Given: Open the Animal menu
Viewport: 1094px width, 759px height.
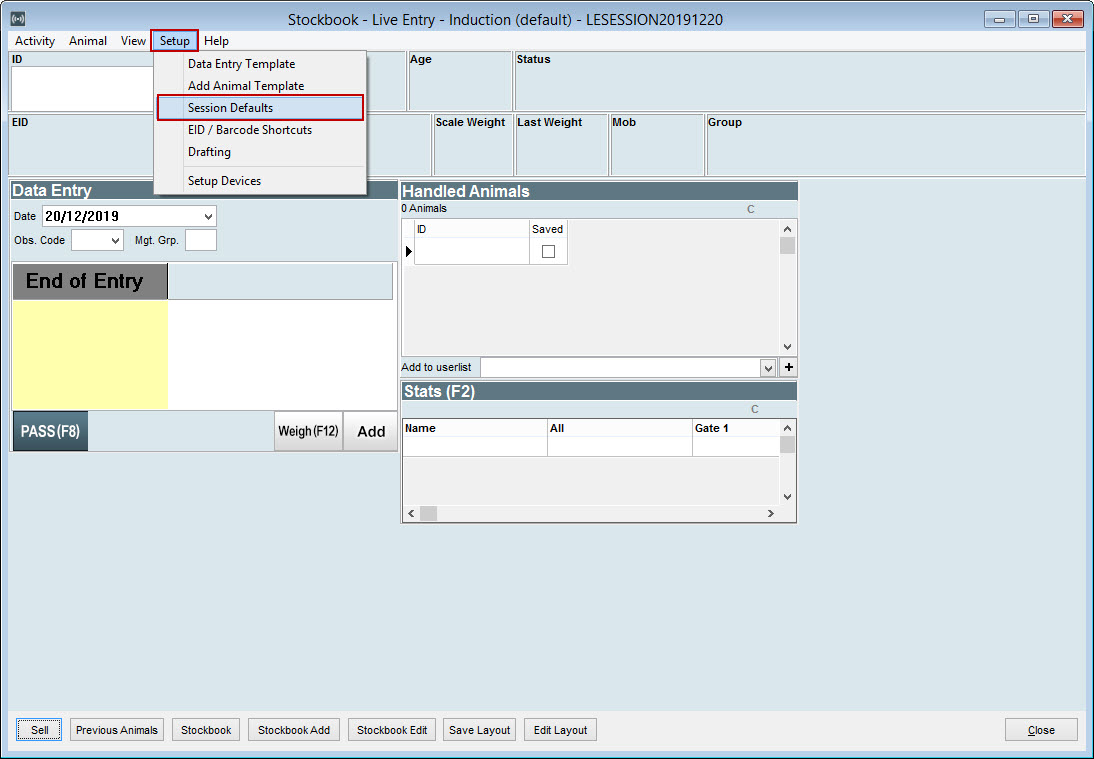Looking at the screenshot, I should (x=88, y=40).
